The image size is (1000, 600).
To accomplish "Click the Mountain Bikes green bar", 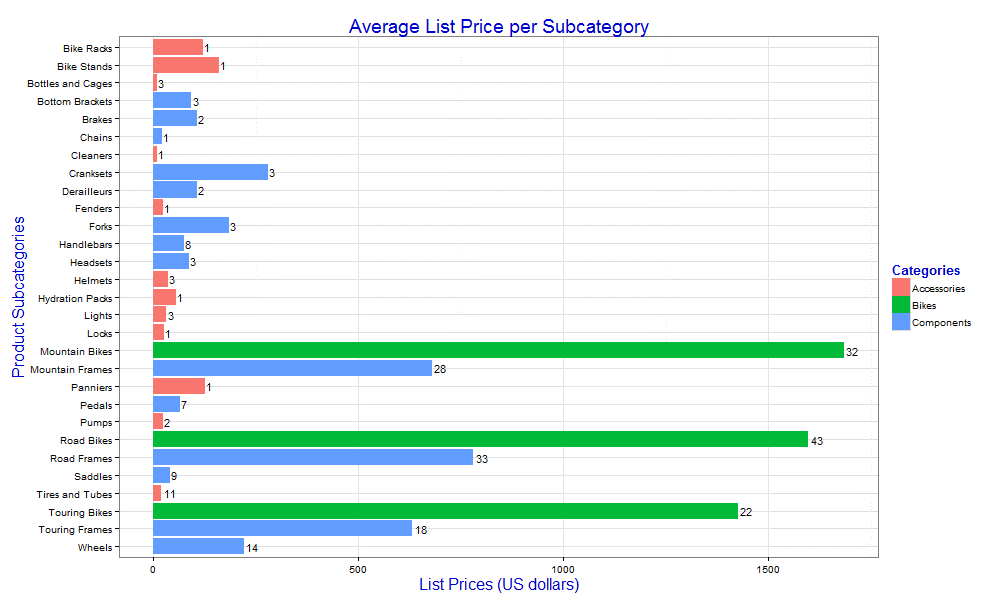I will click(x=498, y=351).
